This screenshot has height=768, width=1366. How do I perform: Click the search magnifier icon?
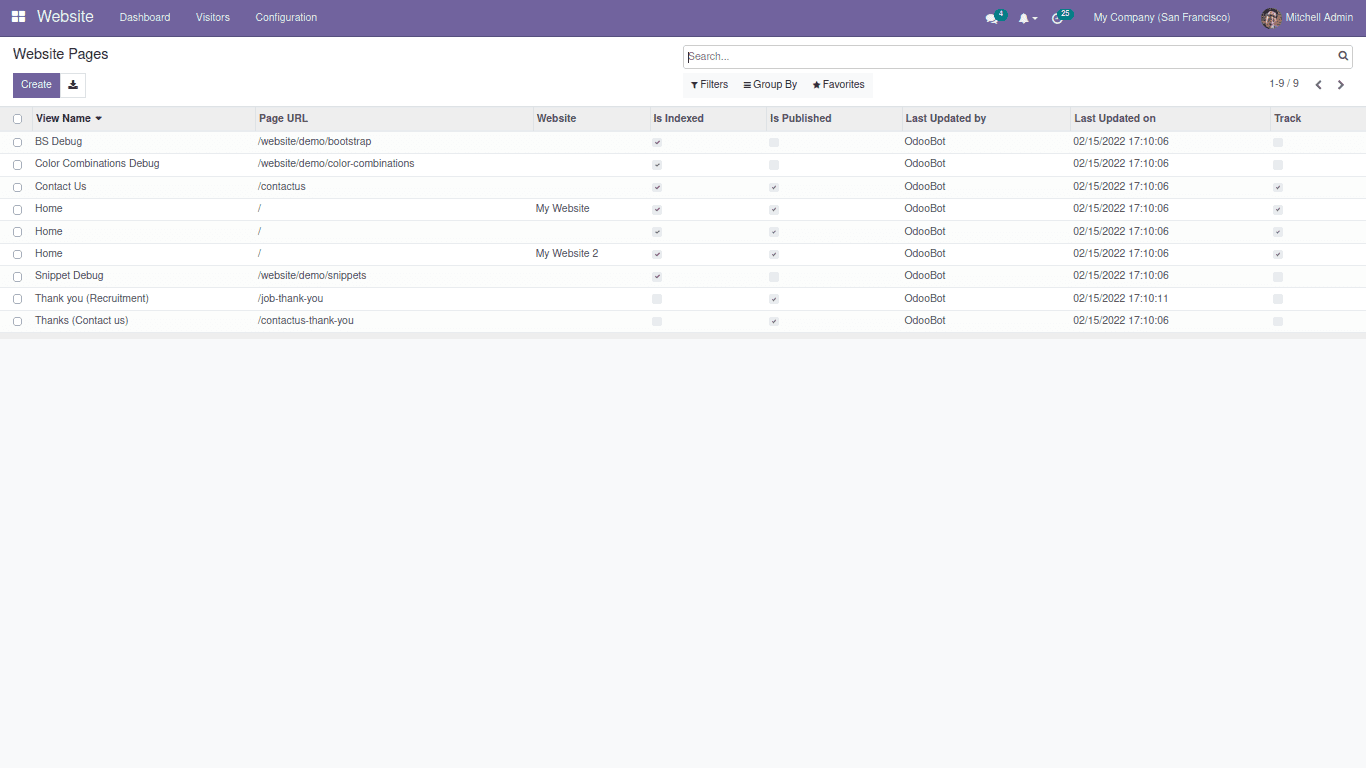coord(1343,57)
